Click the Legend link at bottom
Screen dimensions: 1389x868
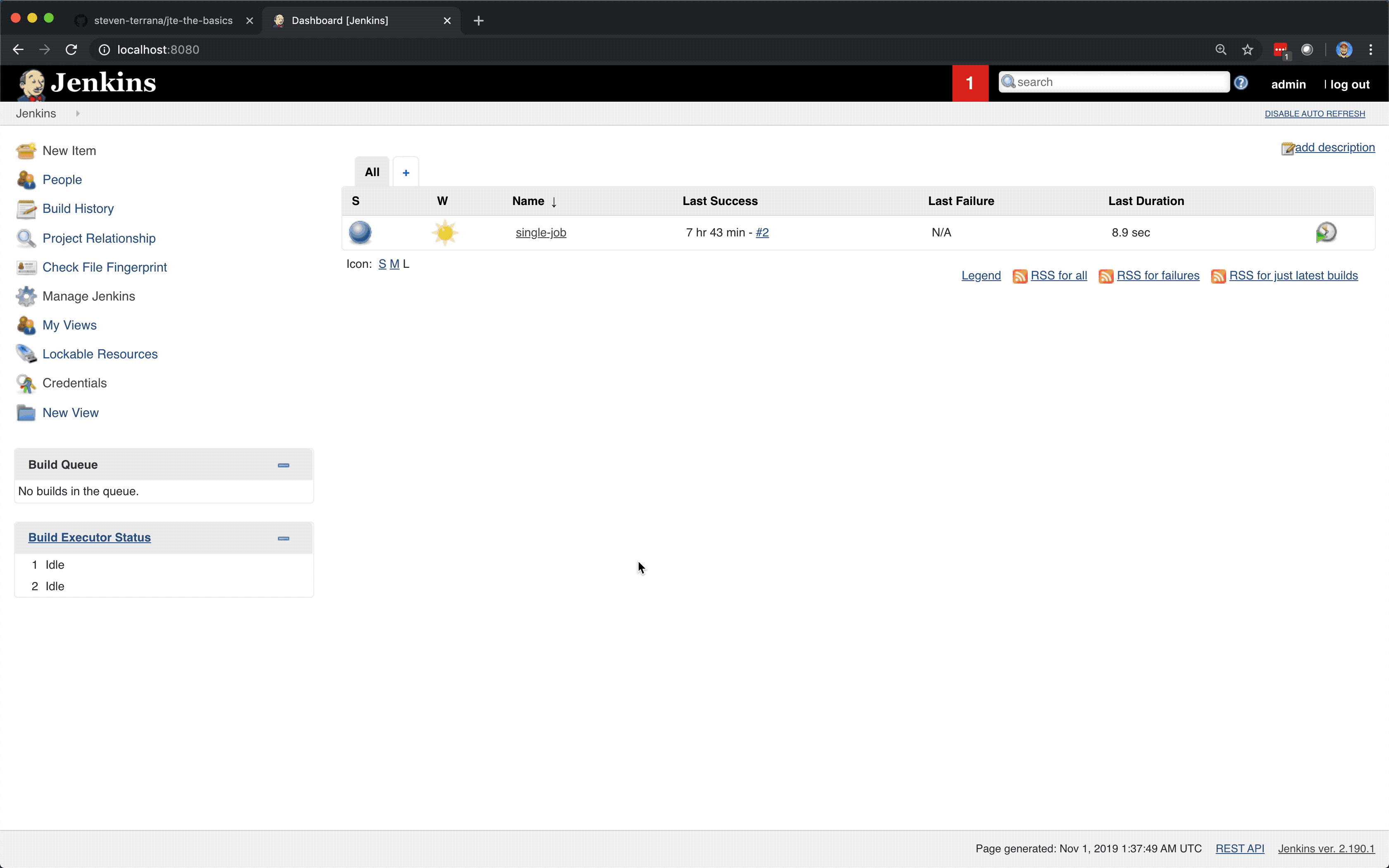(x=980, y=275)
